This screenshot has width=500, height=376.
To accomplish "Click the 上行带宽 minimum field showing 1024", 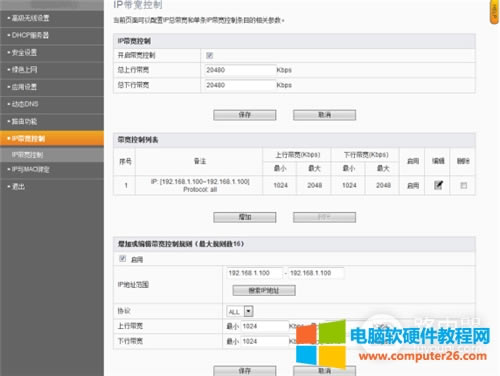I will pos(265,326).
